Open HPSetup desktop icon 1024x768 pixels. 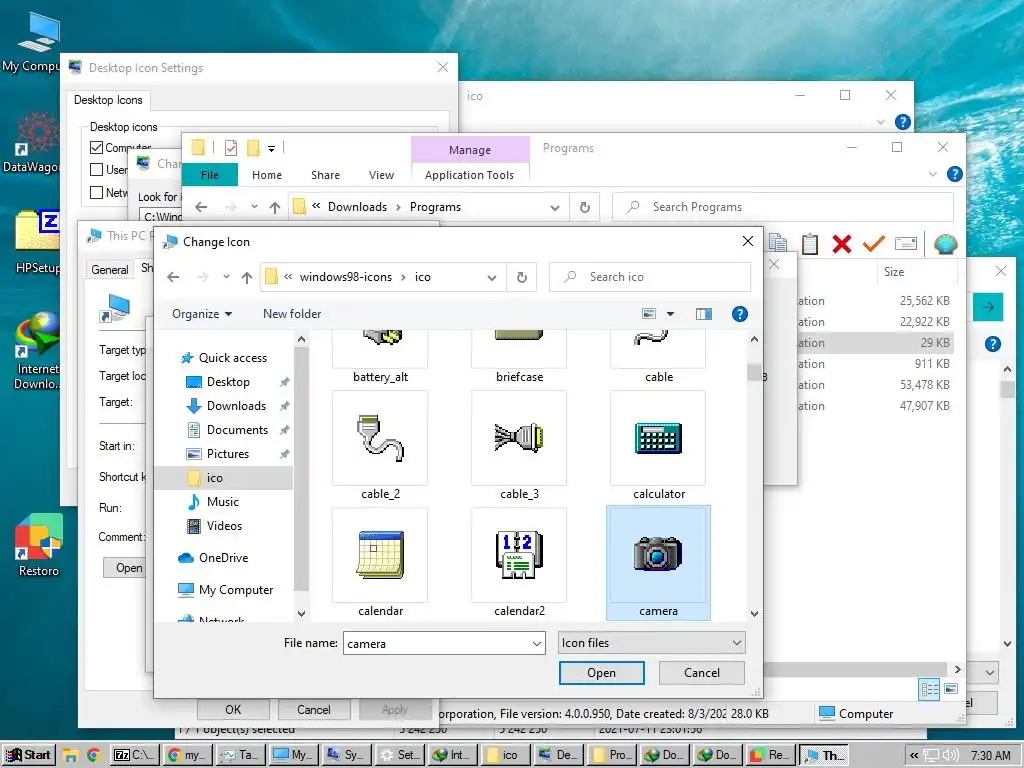(x=38, y=242)
